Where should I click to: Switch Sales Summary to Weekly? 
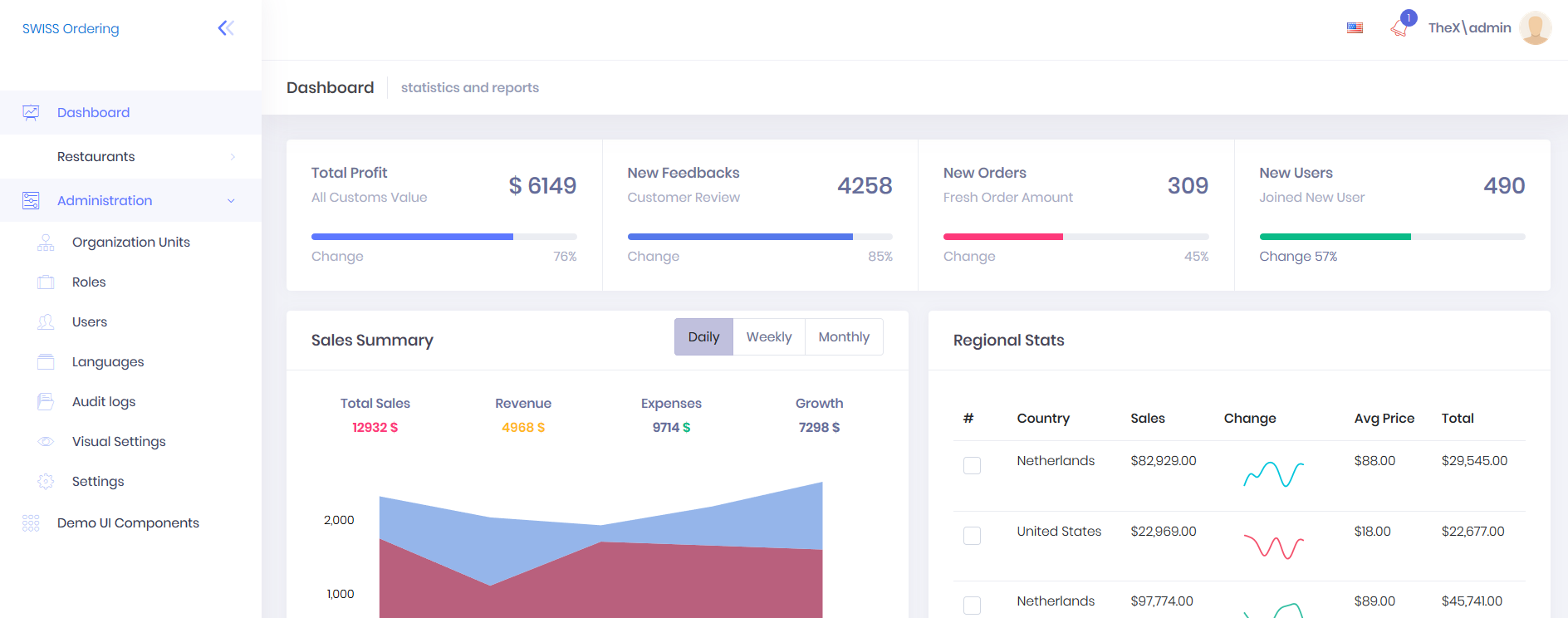[x=769, y=337]
